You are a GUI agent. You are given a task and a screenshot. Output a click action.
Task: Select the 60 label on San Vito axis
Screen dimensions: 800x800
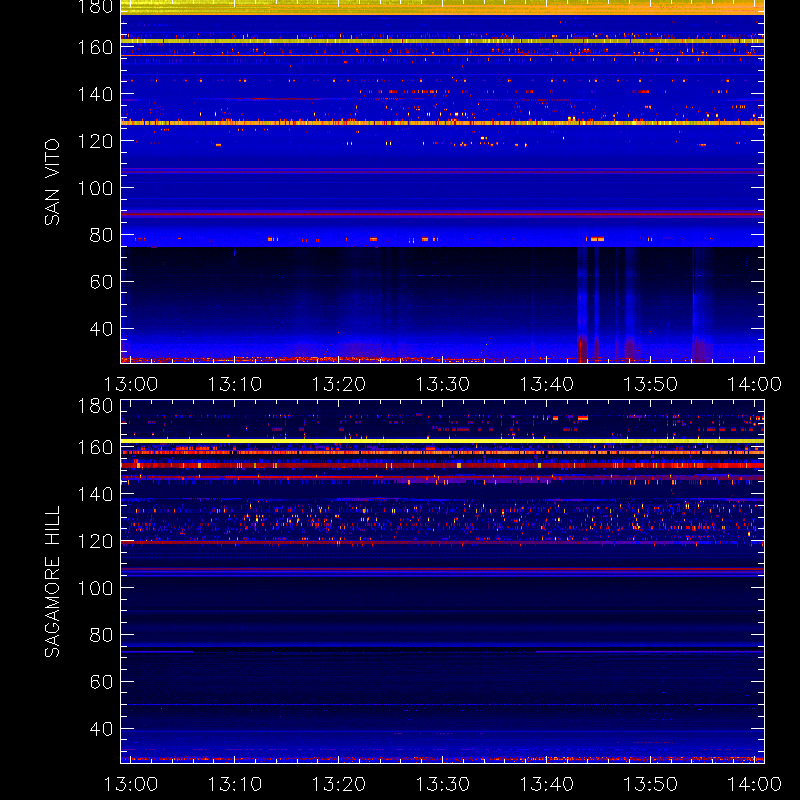click(101, 282)
